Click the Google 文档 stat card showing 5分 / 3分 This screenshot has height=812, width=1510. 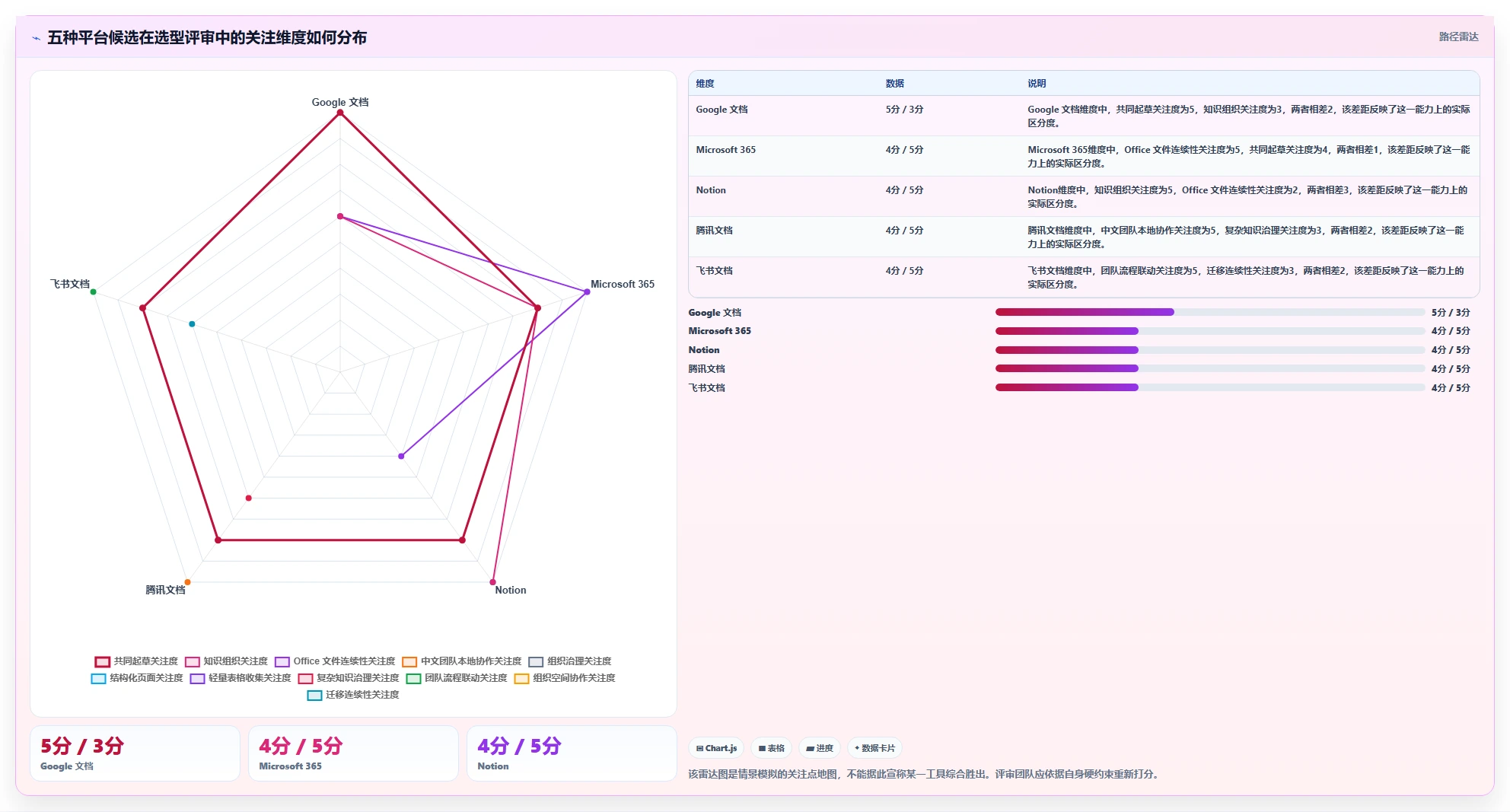pos(135,753)
